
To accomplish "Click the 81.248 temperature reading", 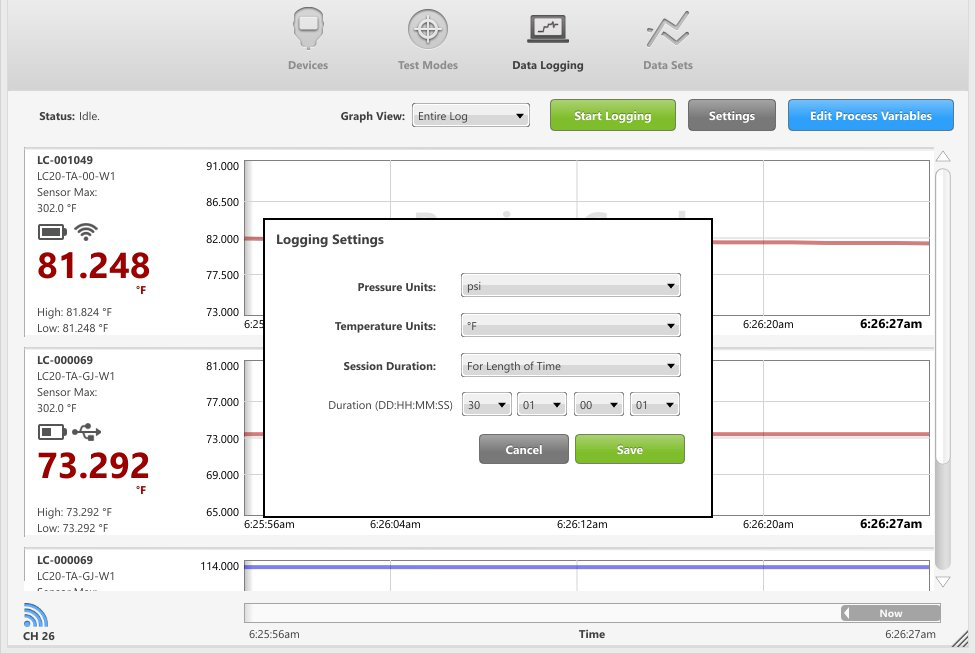I will pos(93,266).
